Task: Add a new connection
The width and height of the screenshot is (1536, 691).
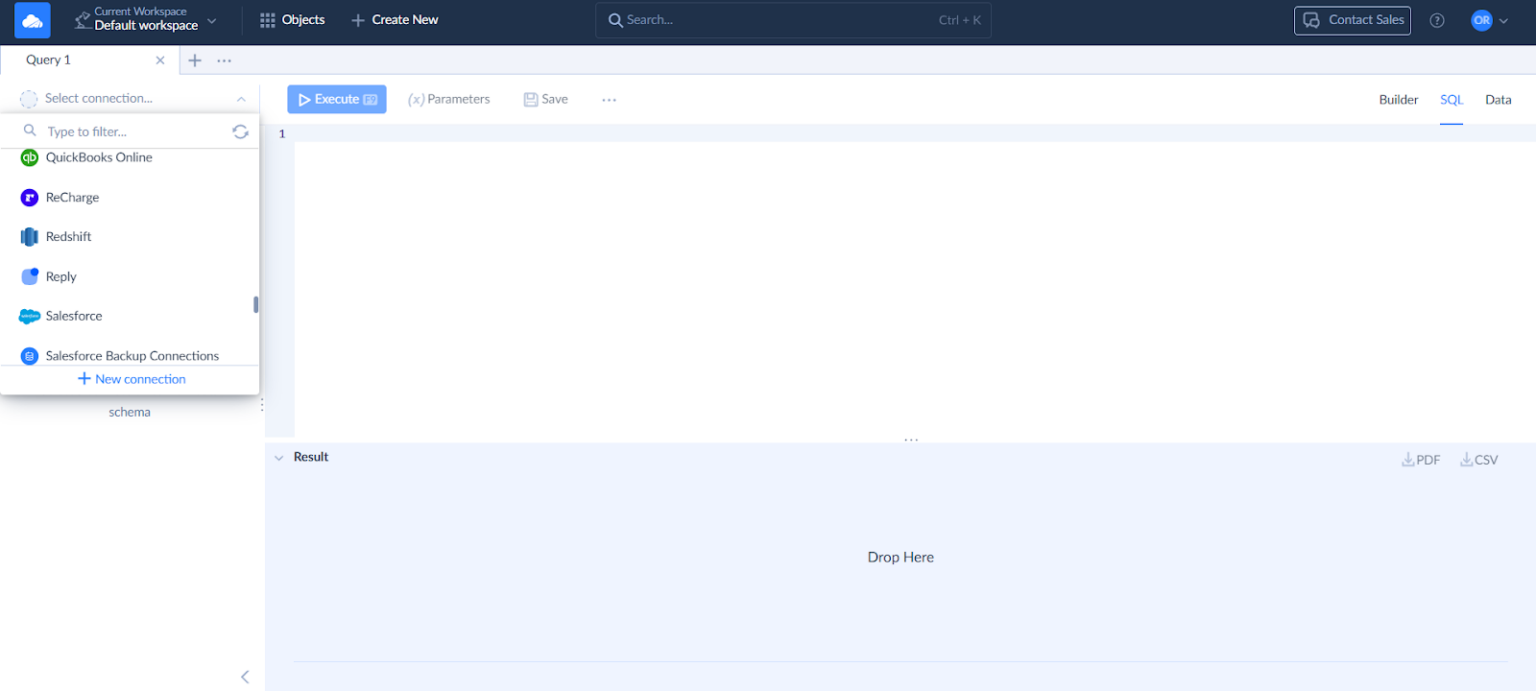Action: (x=131, y=379)
